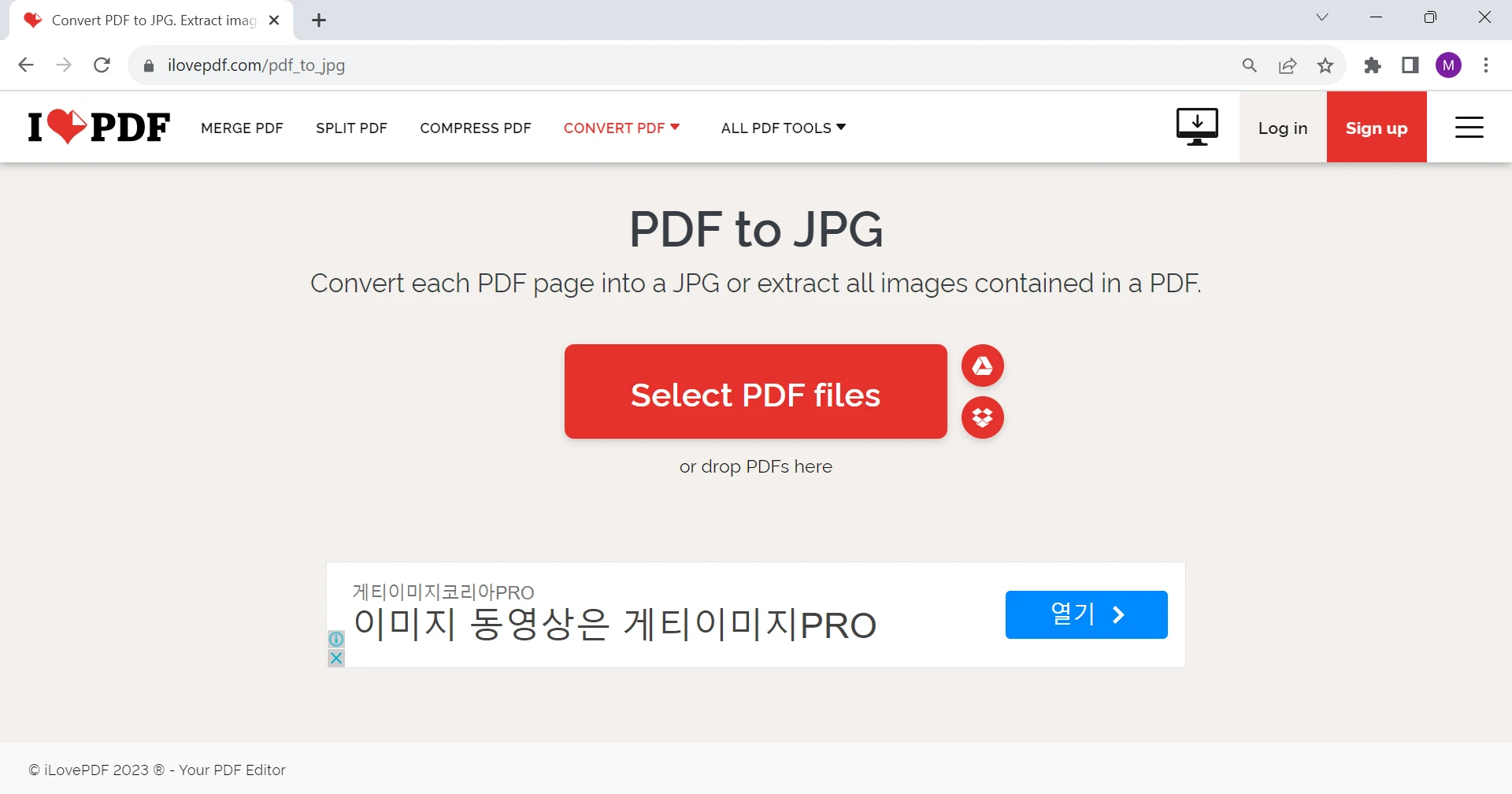
Task: Click the share page icon
Action: 1288,65
